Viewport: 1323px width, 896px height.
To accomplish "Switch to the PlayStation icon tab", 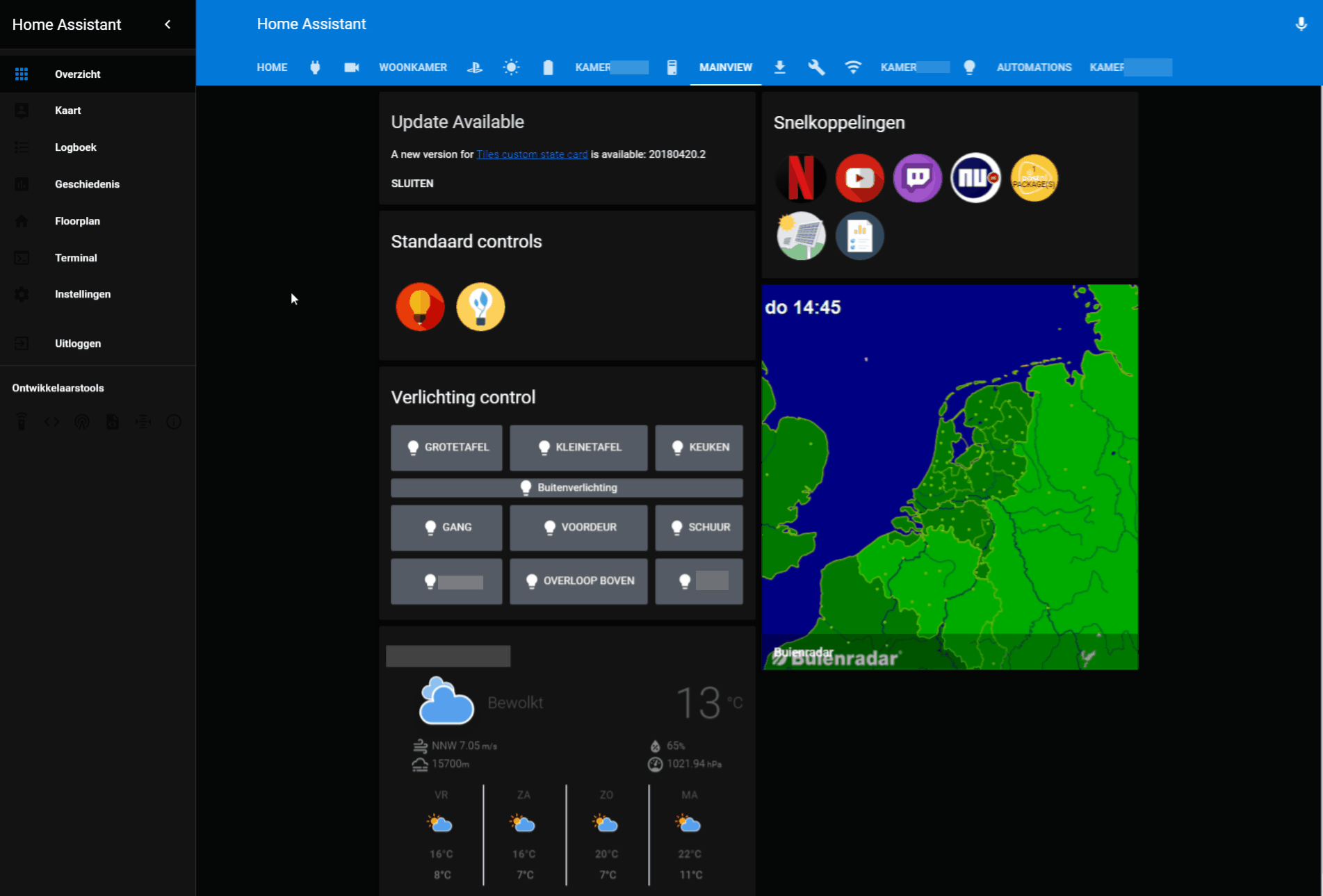I will (x=475, y=67).
